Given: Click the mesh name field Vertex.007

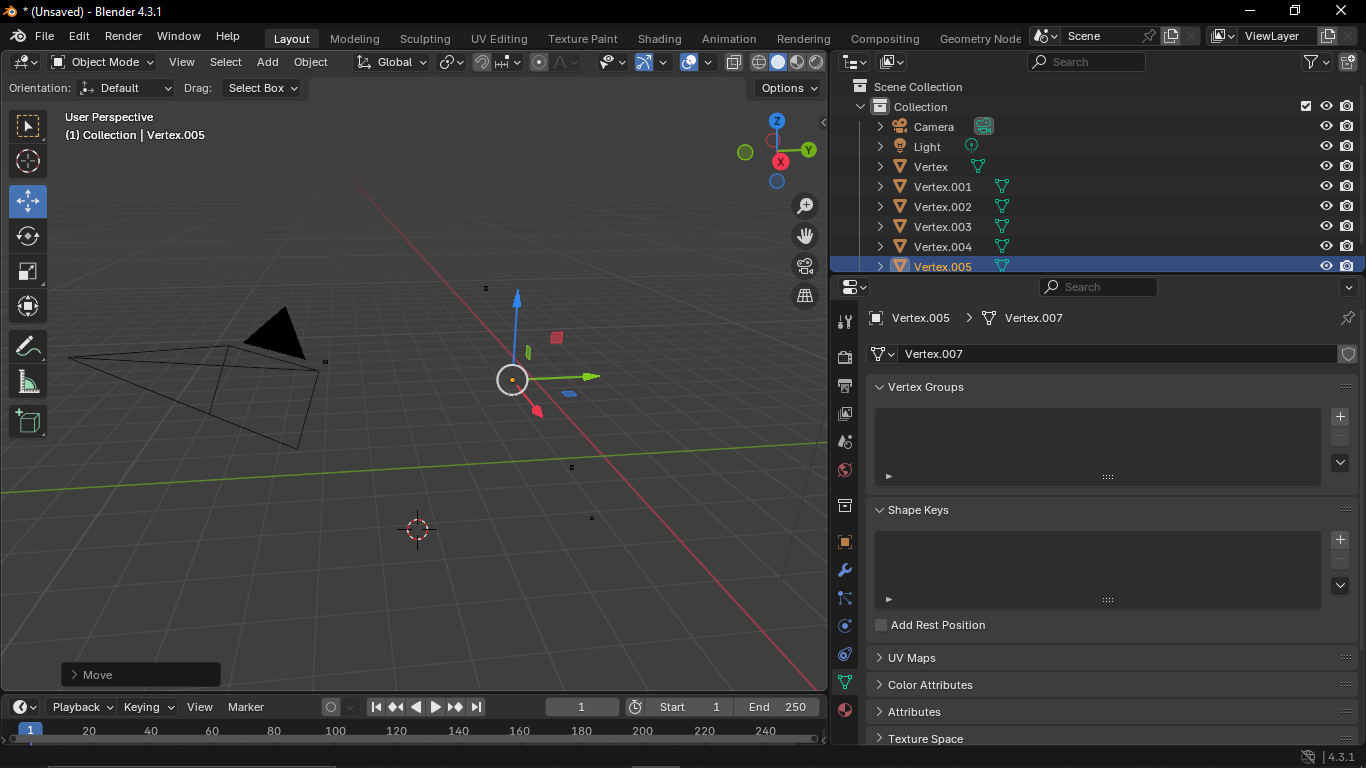Looking at the screenshot, I should (1117, 354).
